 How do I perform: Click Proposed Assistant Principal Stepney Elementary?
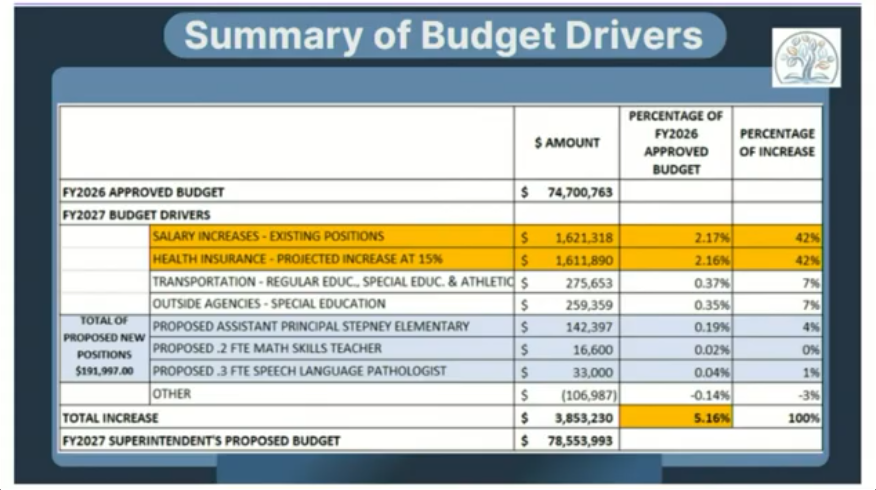tap(310, 327)
